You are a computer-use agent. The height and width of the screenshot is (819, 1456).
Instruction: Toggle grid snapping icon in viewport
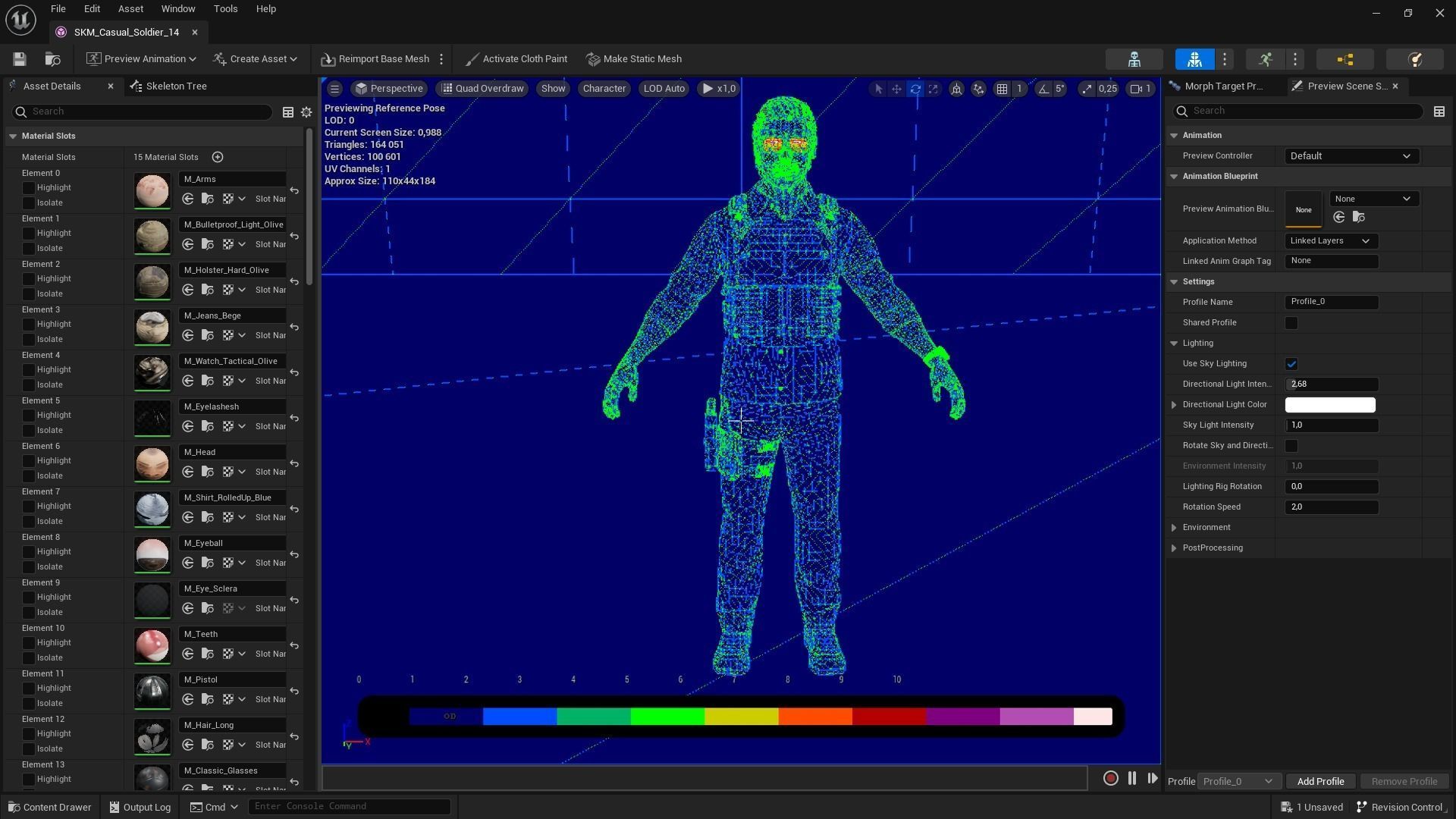(x=1002, y=89)
